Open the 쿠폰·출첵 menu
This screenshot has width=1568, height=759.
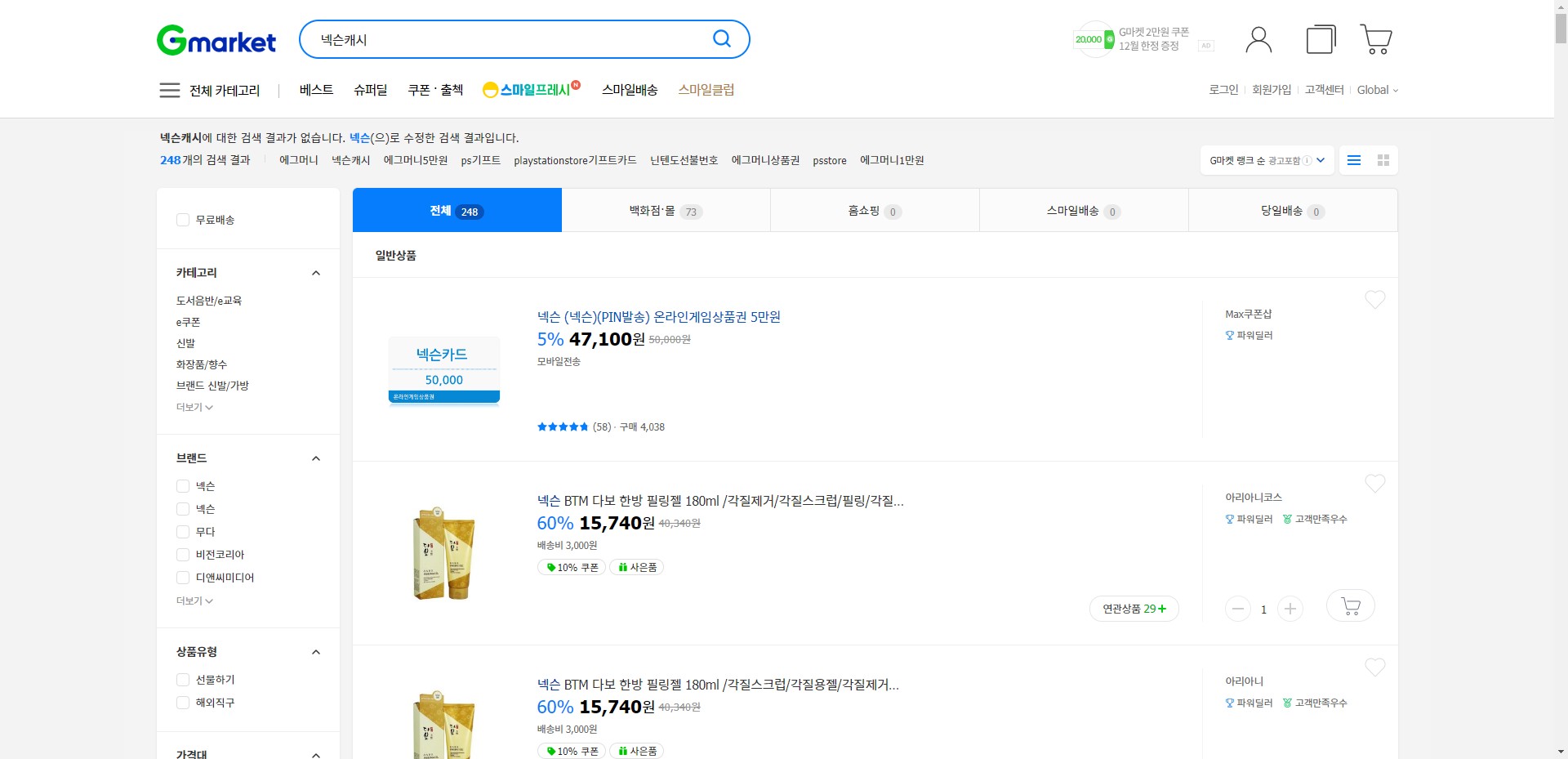435,90
